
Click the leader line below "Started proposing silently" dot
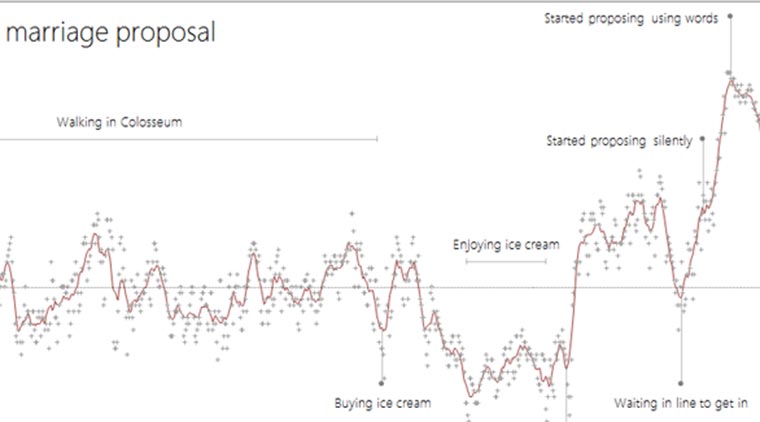(x=703, y=175)
